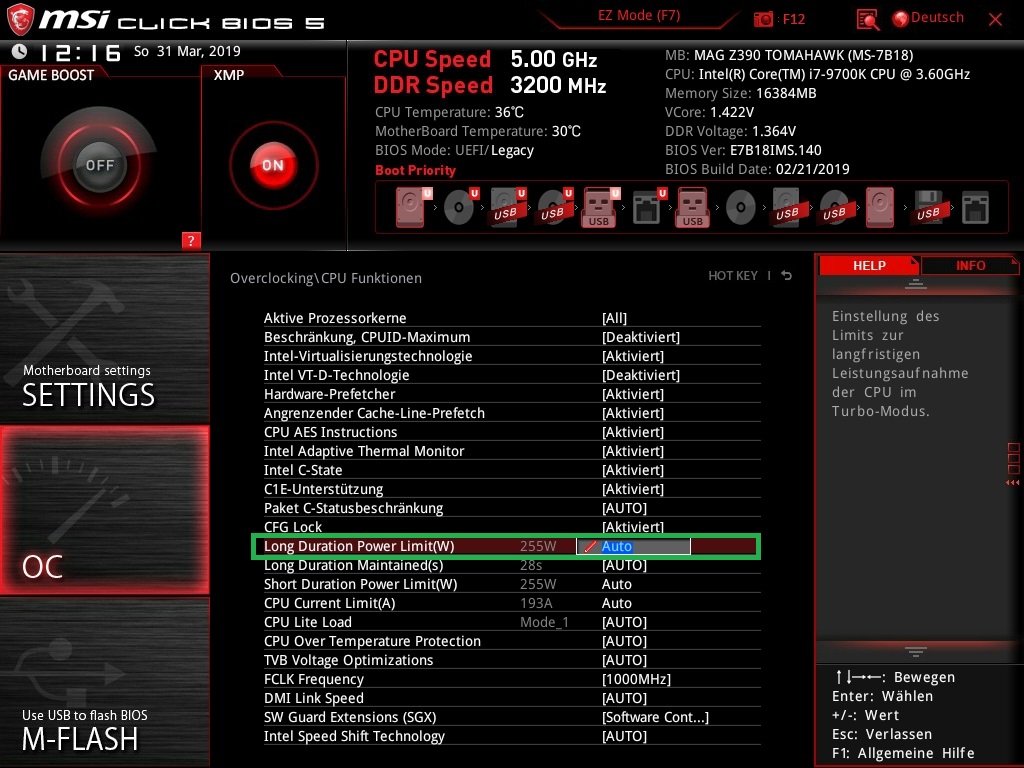Select the U-badged network boot device
This screenshot has height=768, width=1024.
pyautogui.click(x=648, y=207)
